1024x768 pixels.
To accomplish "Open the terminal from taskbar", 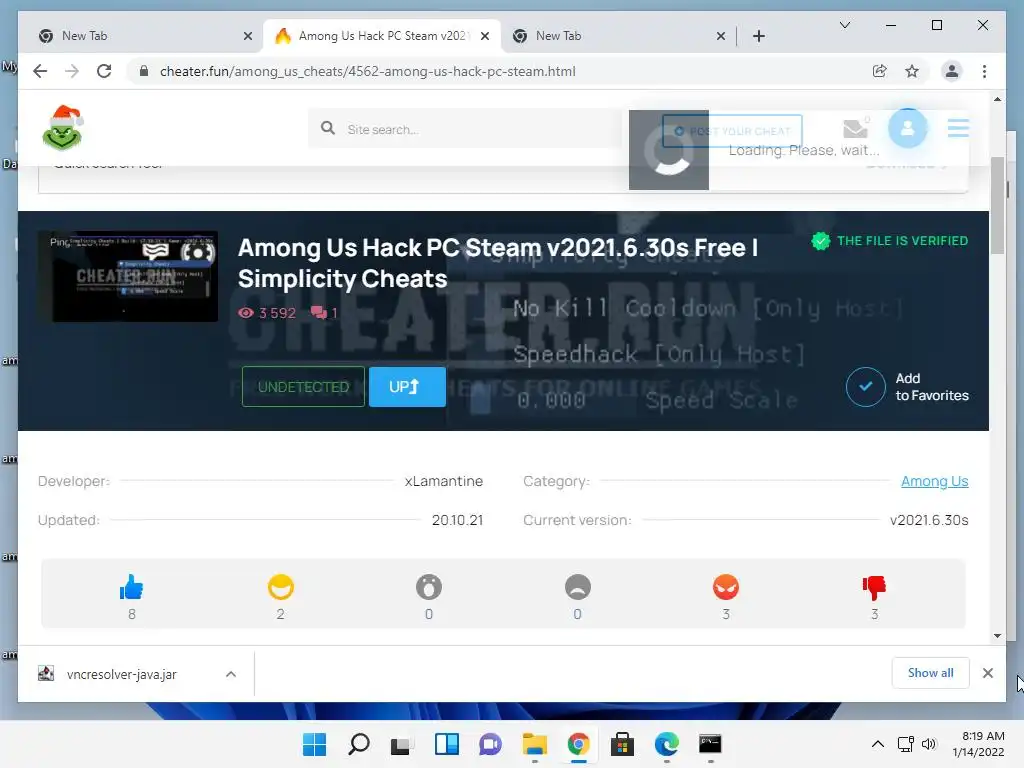I will (x=710, y=744).
